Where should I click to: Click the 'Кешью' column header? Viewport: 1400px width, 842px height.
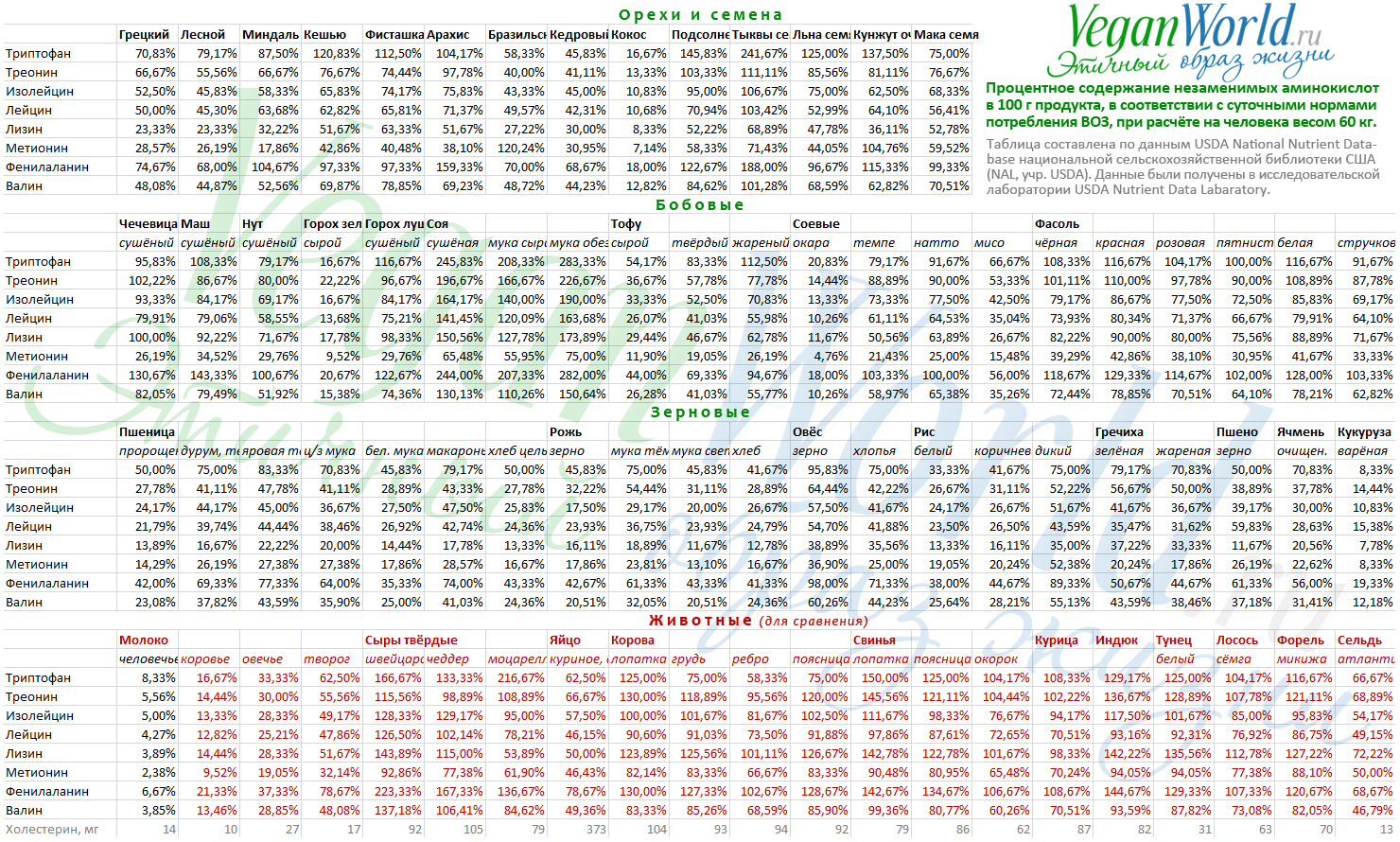click(324, 34)
